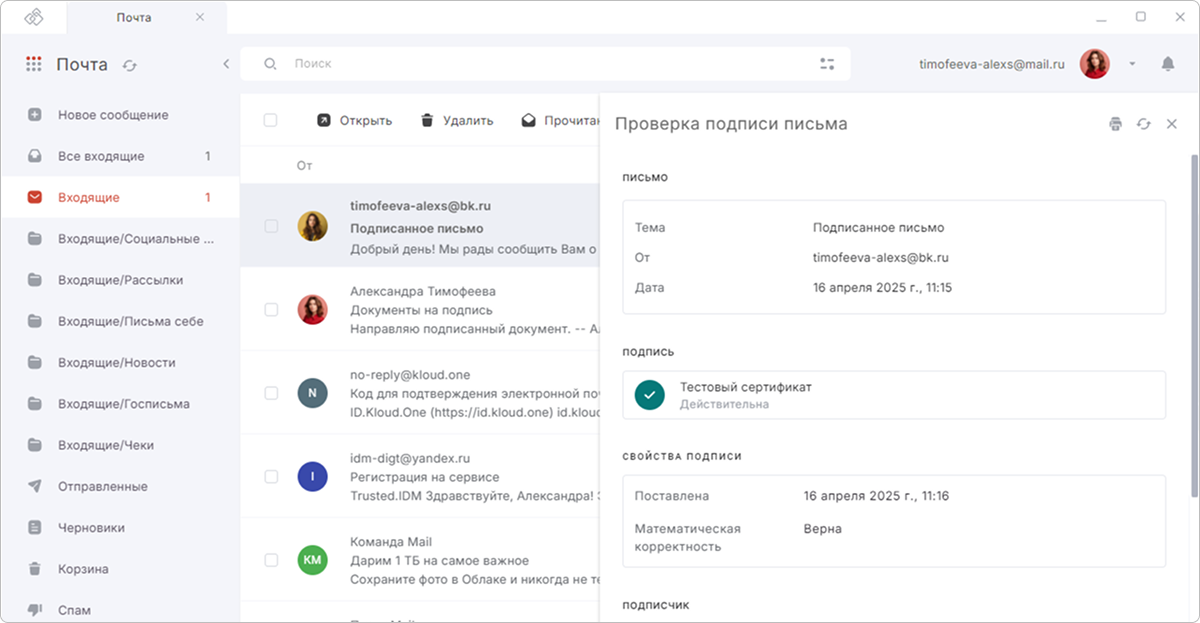Tick the checkbox for the Команда Mail message
This screenshot has height=623, width=1200.
point(271,560)
